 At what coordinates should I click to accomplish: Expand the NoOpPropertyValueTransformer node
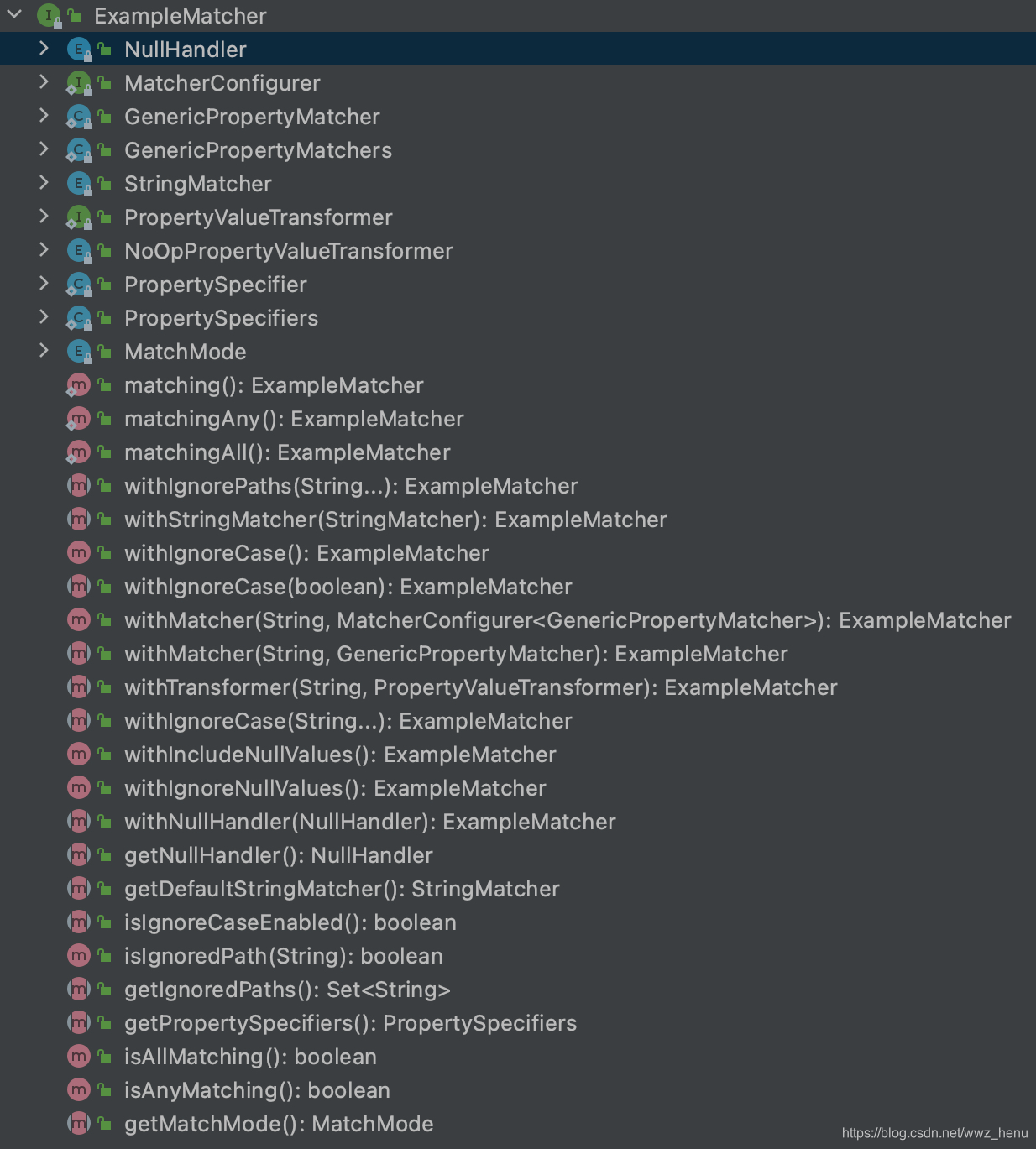44,250
